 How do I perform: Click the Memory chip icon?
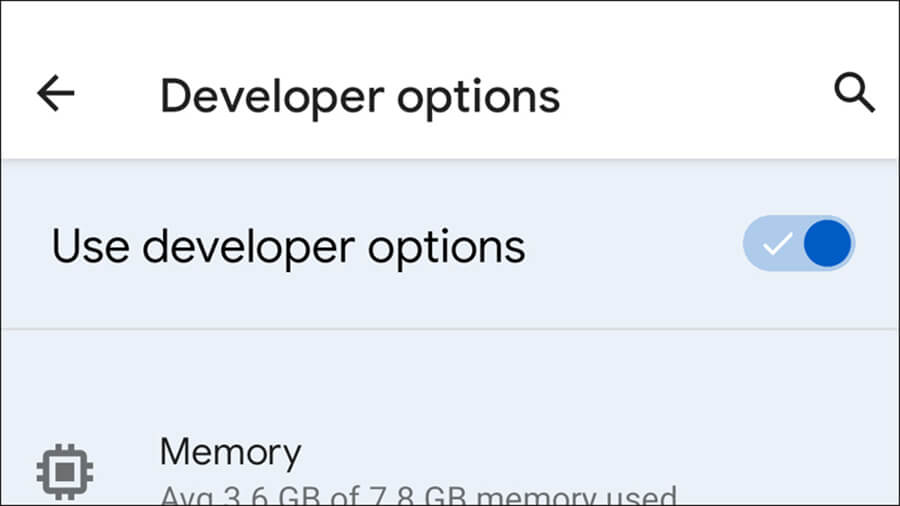point(65,468)
